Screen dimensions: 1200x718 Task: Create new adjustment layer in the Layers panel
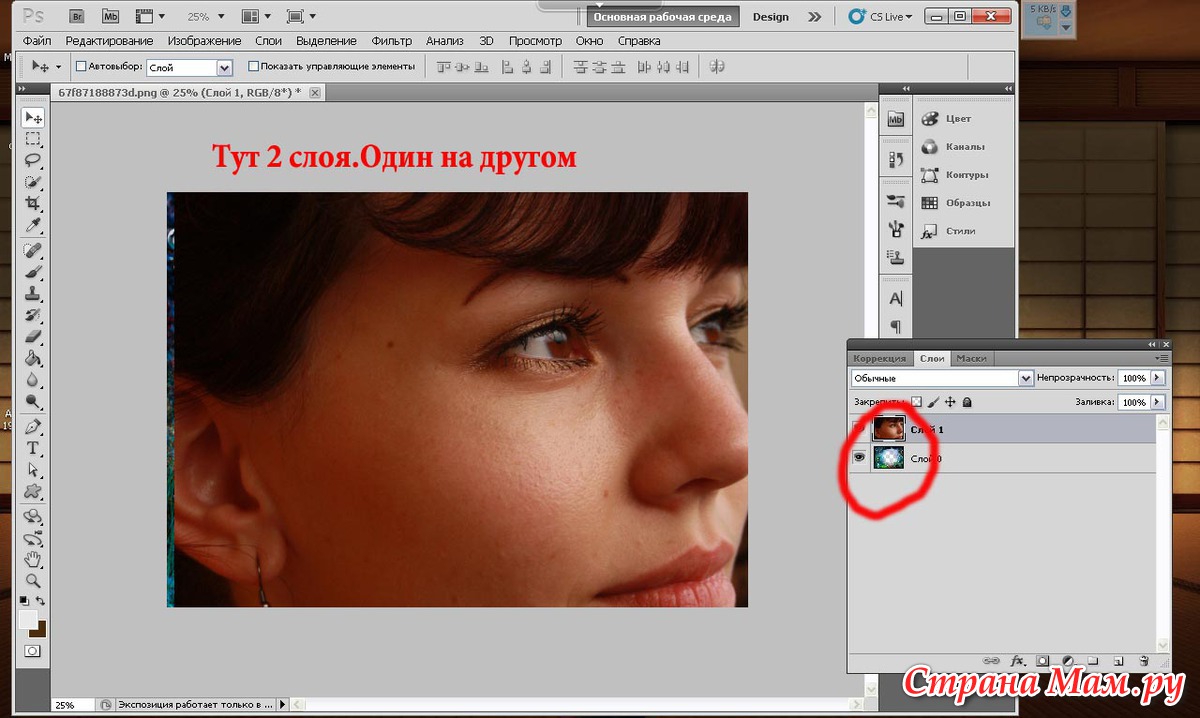pyautogui.click(x=1067, y=661)
